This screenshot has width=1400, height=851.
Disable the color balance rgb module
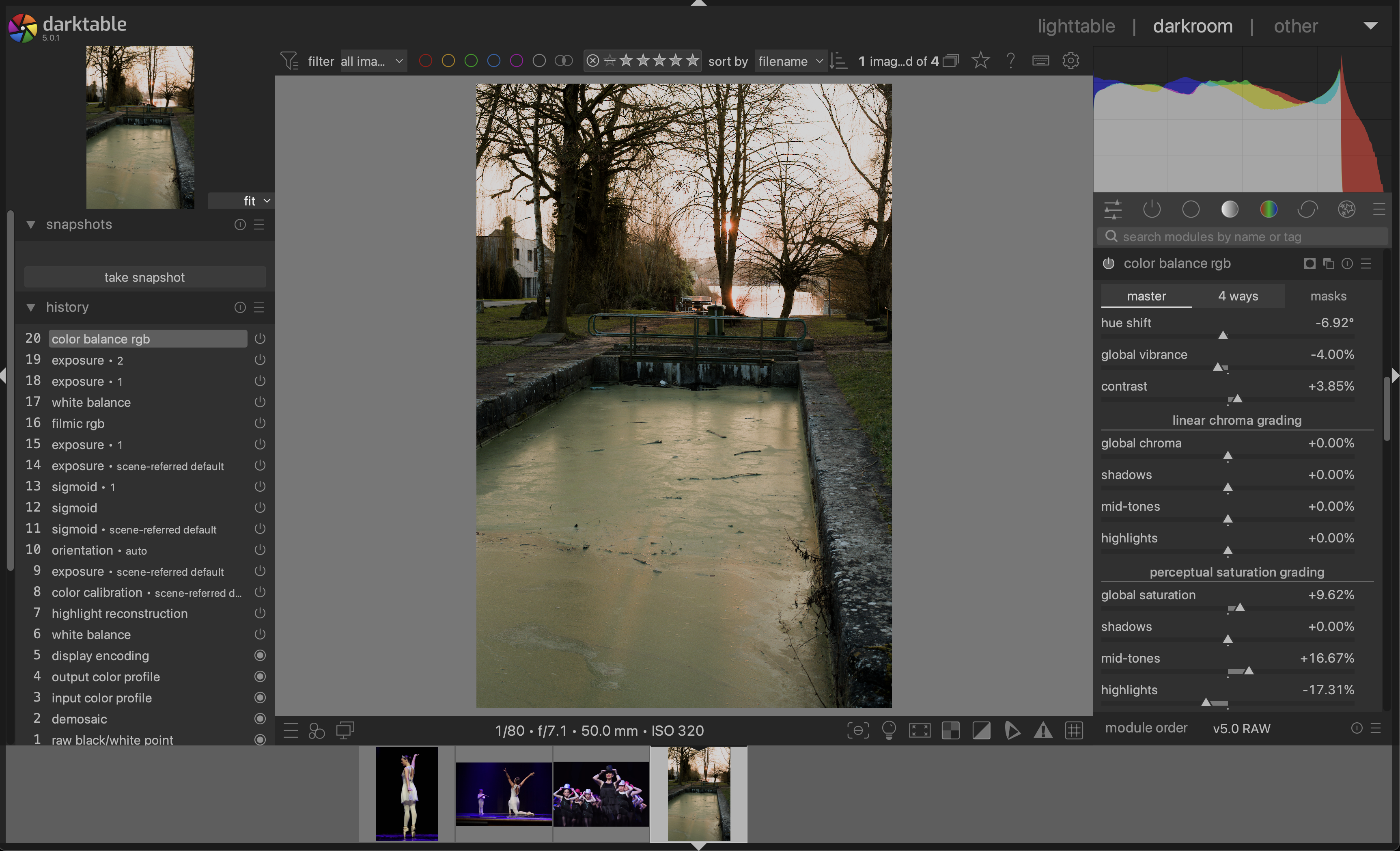tap(1109, 263)
